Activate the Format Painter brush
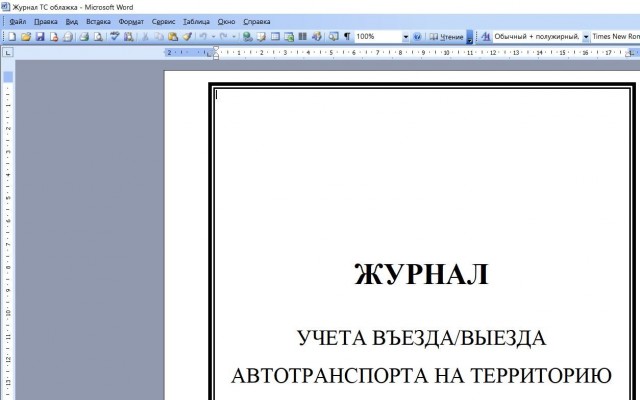 [x=187, y=37]
